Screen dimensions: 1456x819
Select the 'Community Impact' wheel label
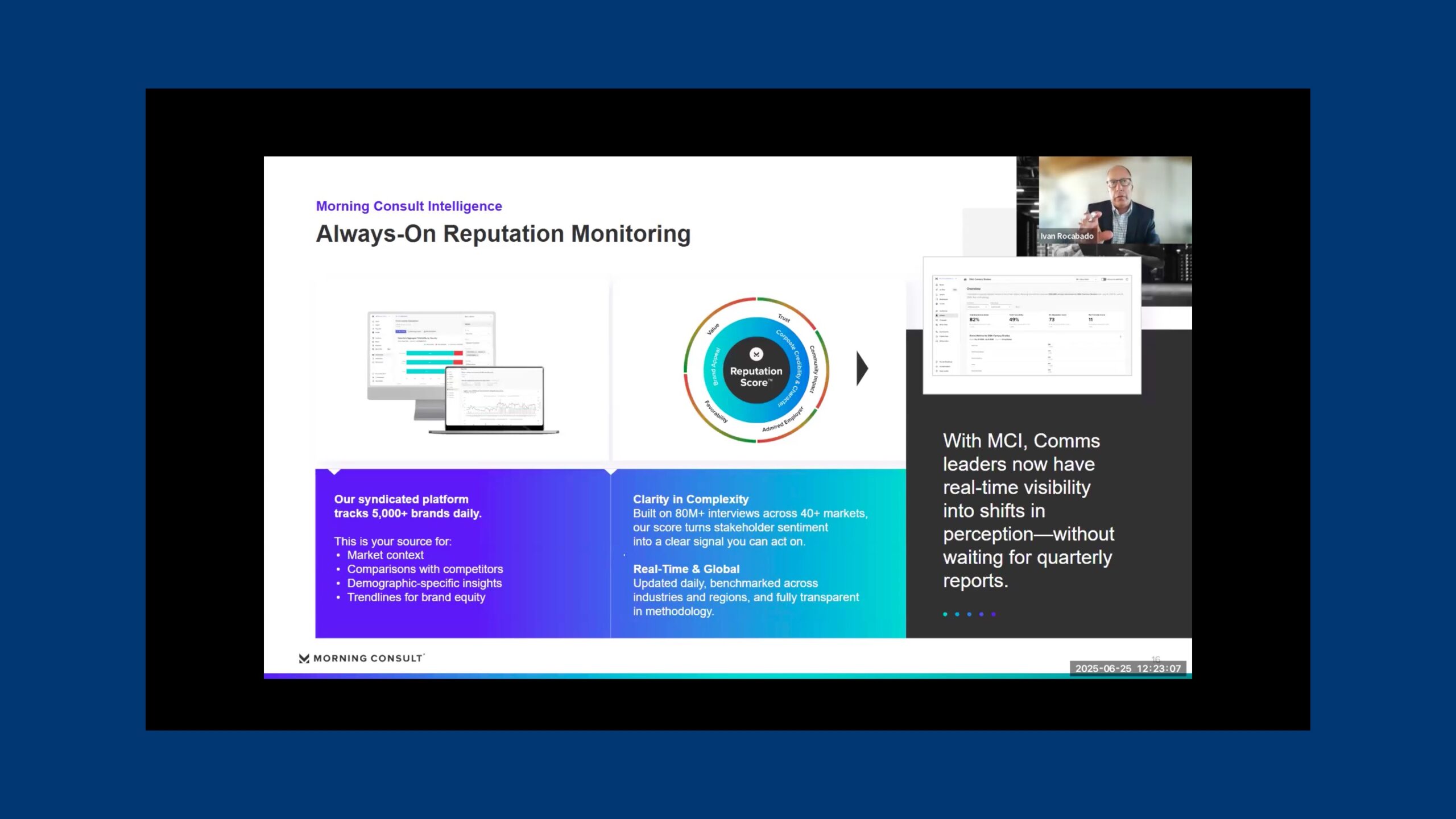pos(815,369)
